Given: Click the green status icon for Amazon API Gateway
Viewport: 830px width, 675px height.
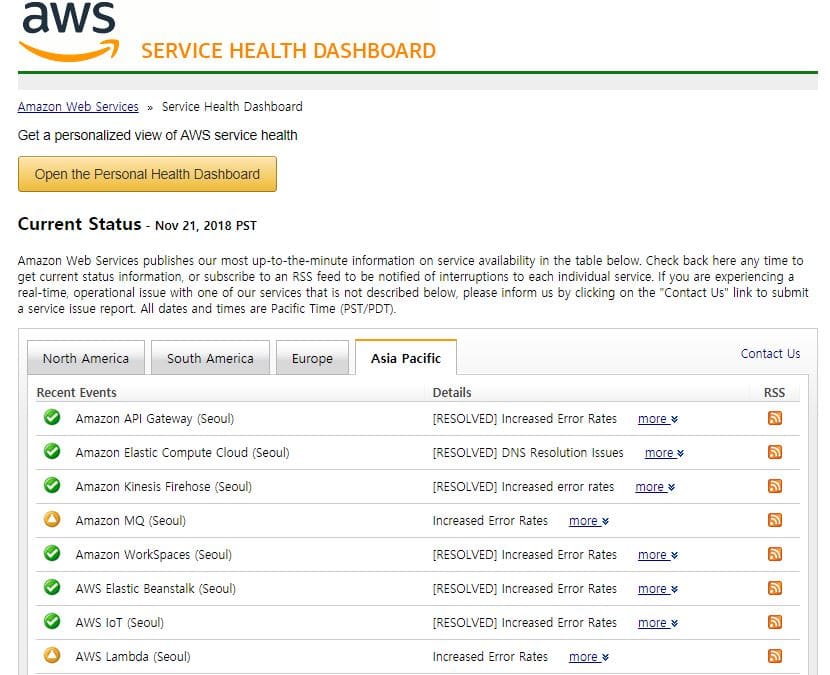Looking at the screenshot, I should pos(52,417).
